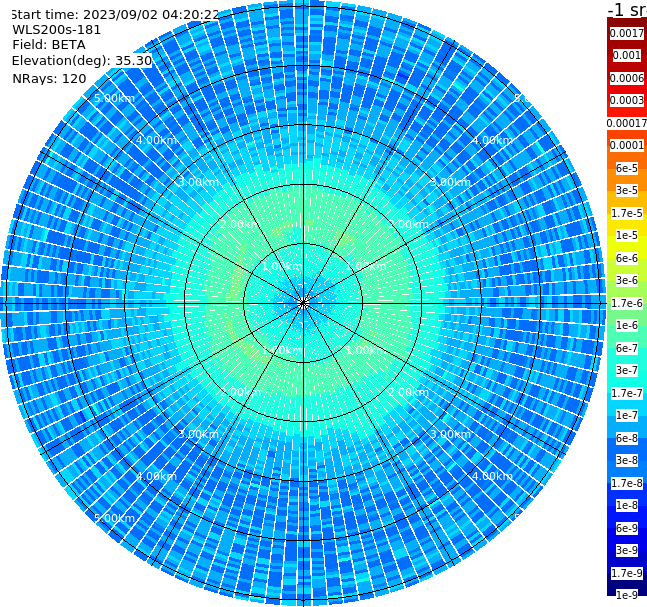
Task: Select the 3e-7 colorbar label
Action: click(627, 370)
